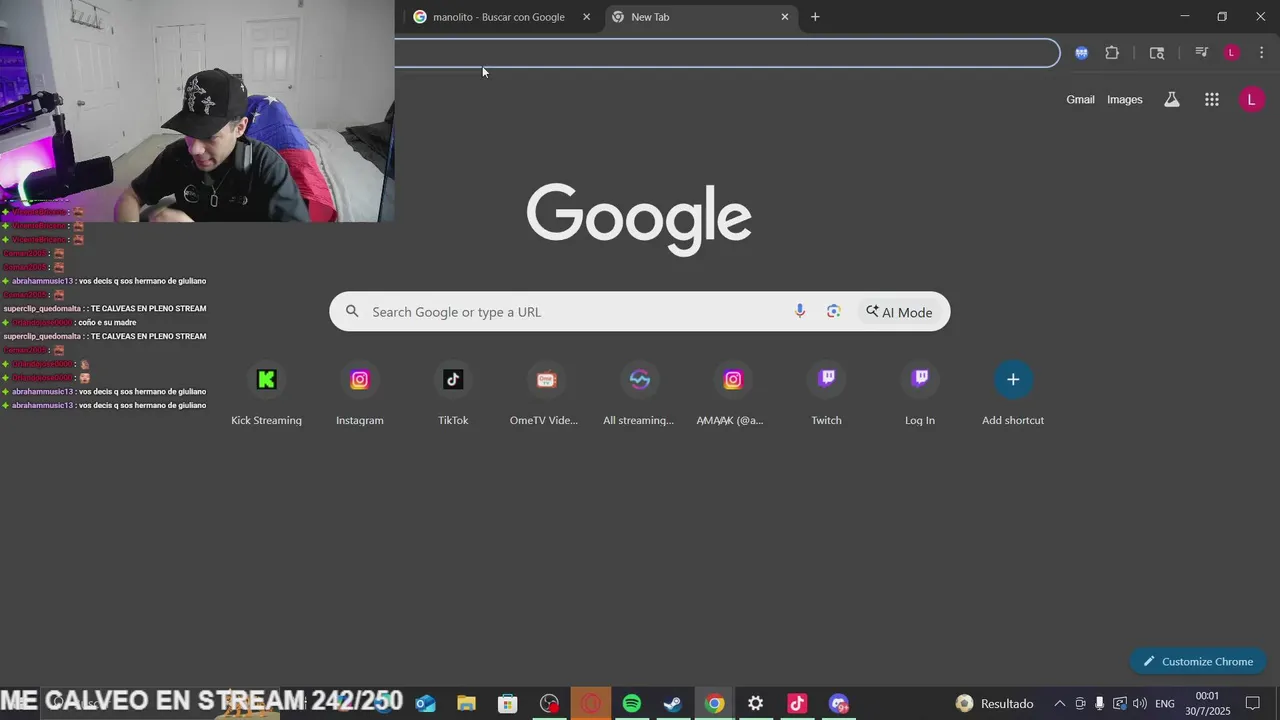The width and height of the screenshot is (1280, 720).
Task: Open OBS Studio from taskbar
Action: click(549, 704)
